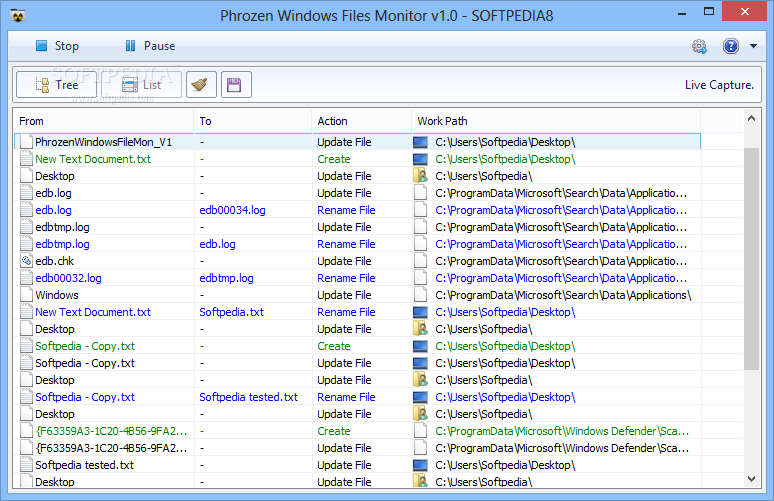Select green {F63359A3-1C20-4B56-9FA2... Create entry
The width and height of the screenshot is (774, 501).
click(111, 431)
